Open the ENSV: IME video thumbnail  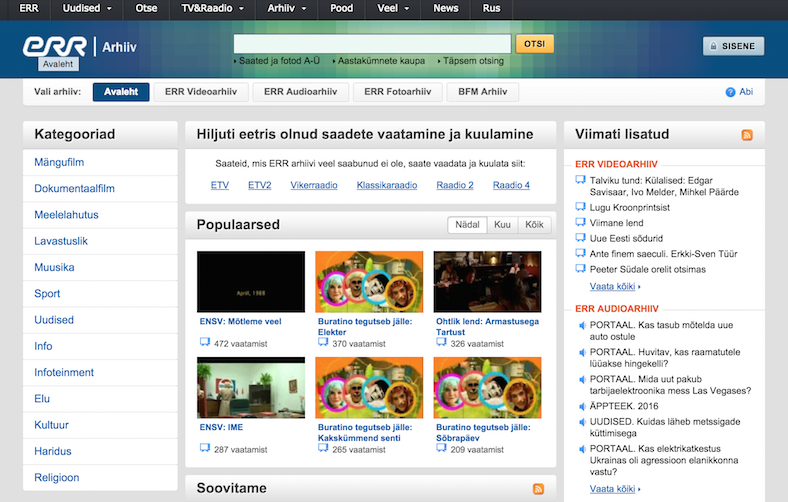(251, 387)
